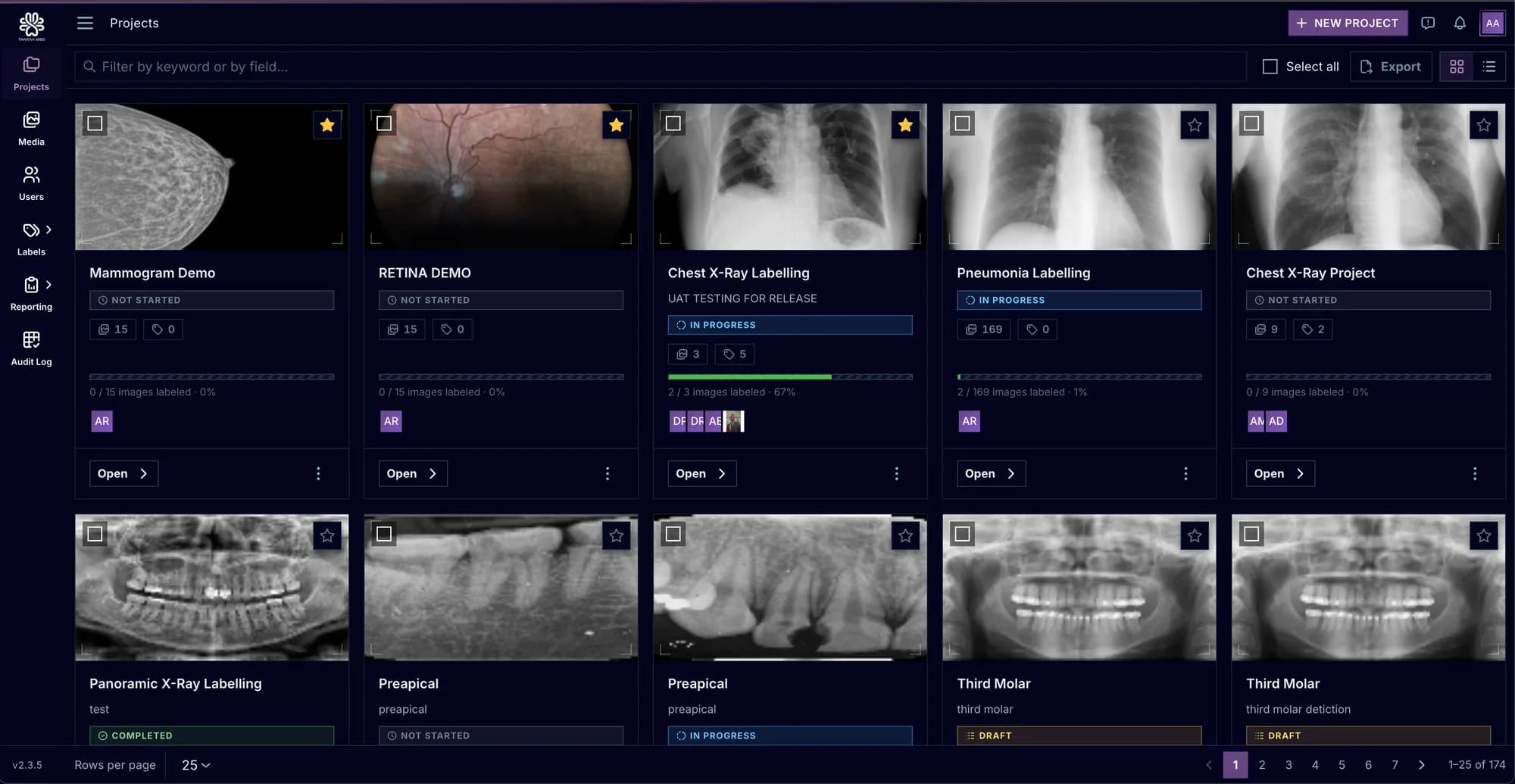The image size is (1515, 784).
Task: Star the Pneumonia Labelling project
Action: (x=1195, y=125)
